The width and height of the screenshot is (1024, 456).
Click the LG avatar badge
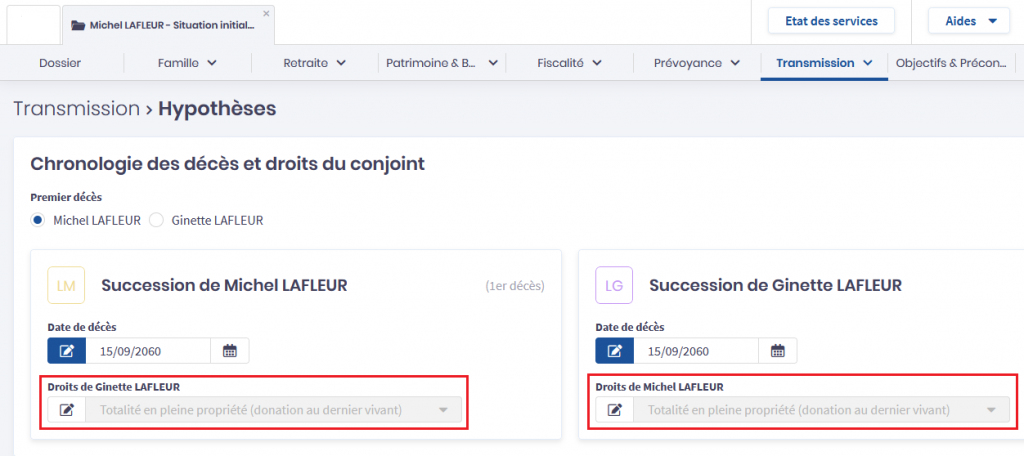[614, 286]
